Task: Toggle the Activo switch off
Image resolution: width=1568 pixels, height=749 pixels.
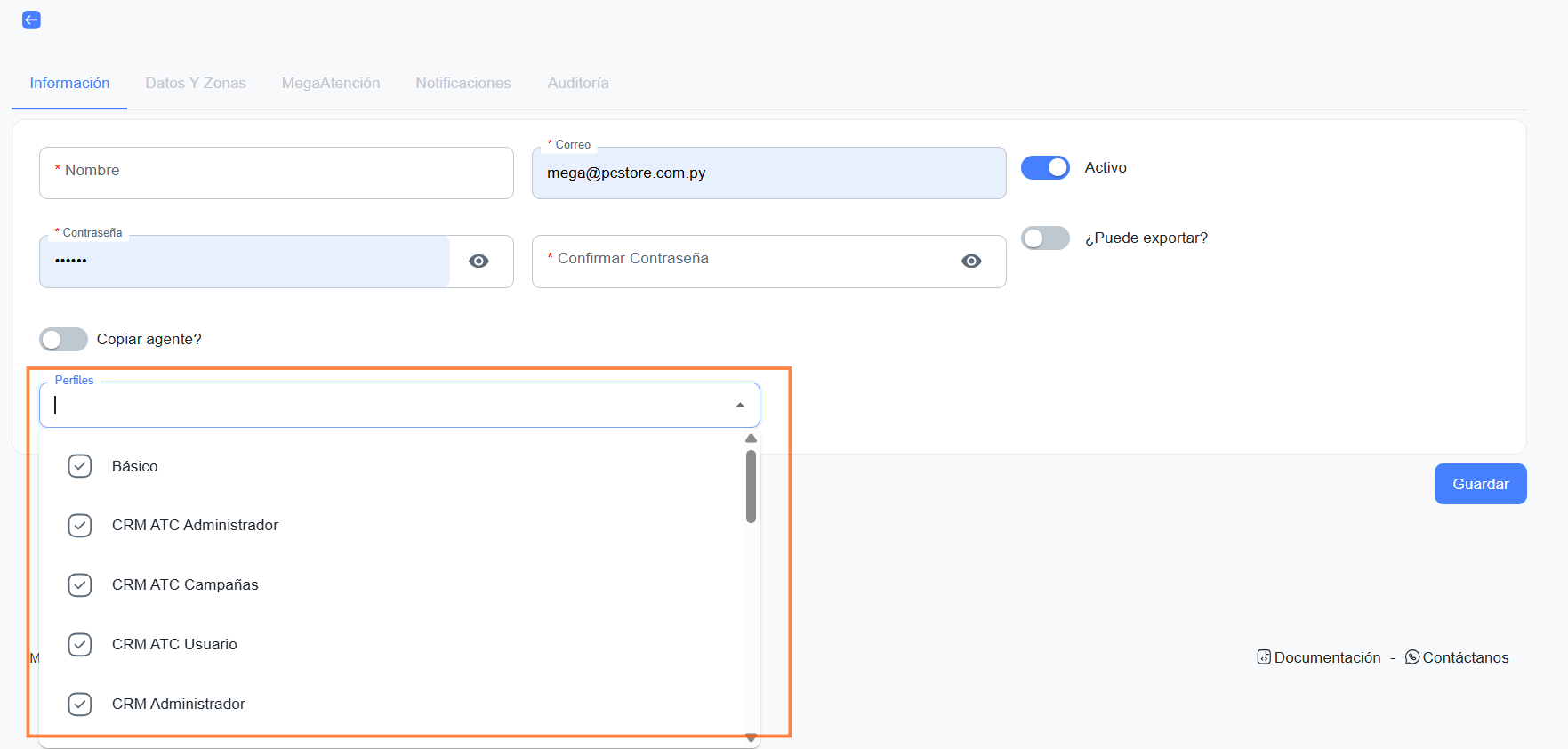Action: point(1045,167)
